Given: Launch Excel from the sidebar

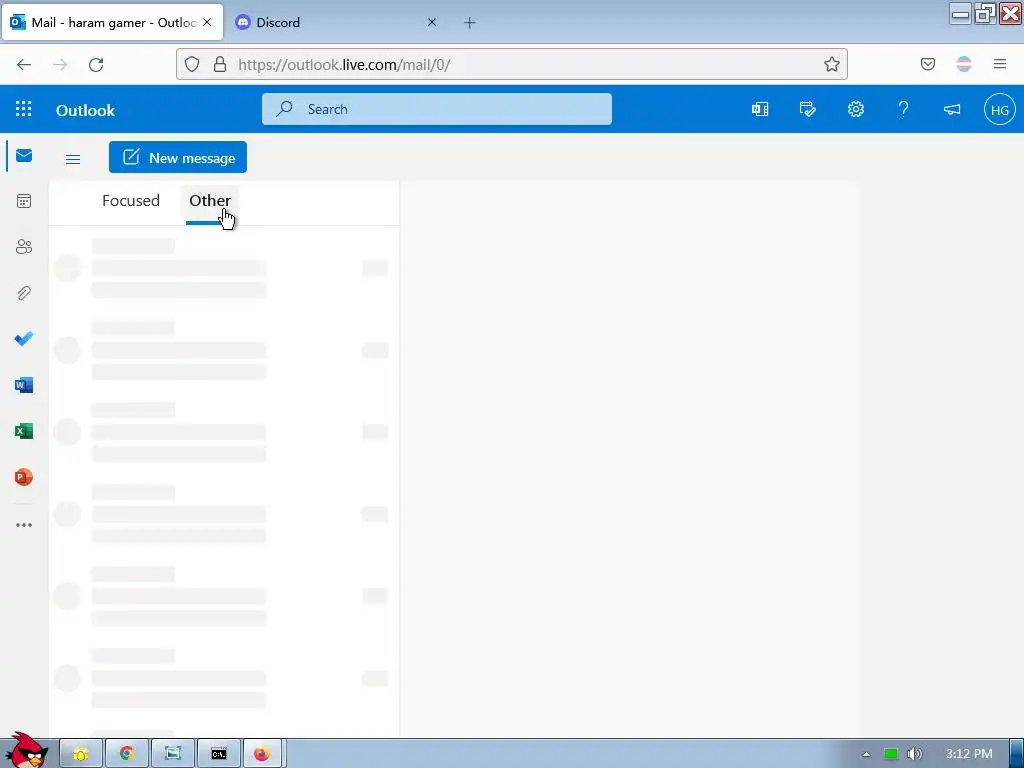Looking at the screenshot, I should 24,431.
